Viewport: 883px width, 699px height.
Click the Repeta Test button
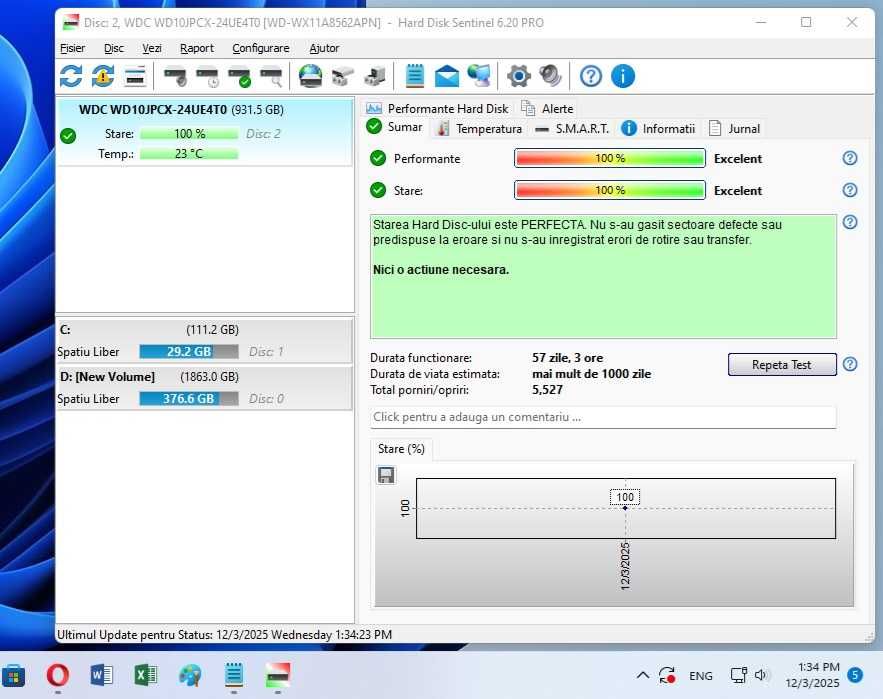click(782, 364)
